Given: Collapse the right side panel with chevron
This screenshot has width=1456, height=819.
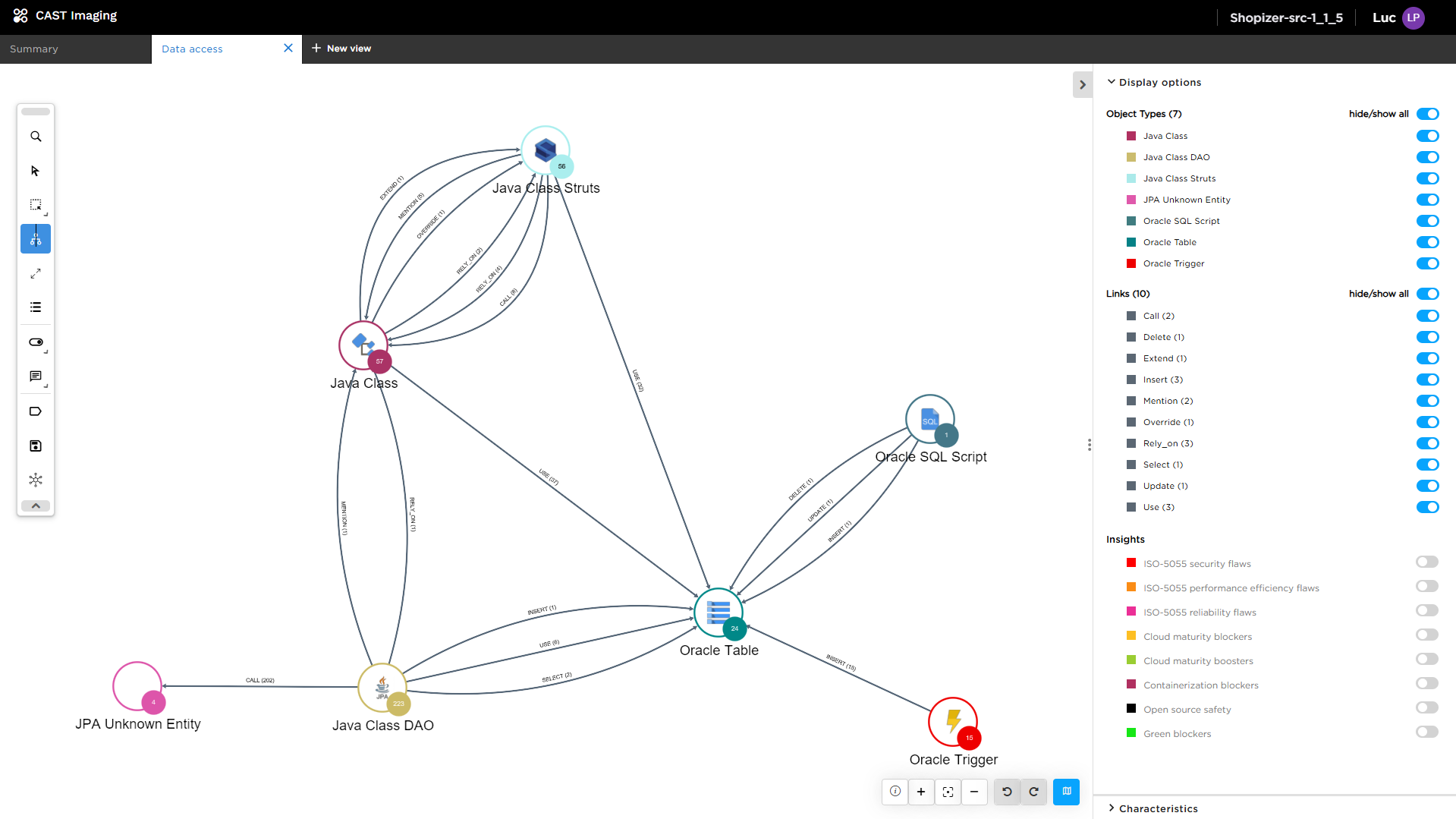Looking at the screenshot, I should click(x=1083, y=85).
